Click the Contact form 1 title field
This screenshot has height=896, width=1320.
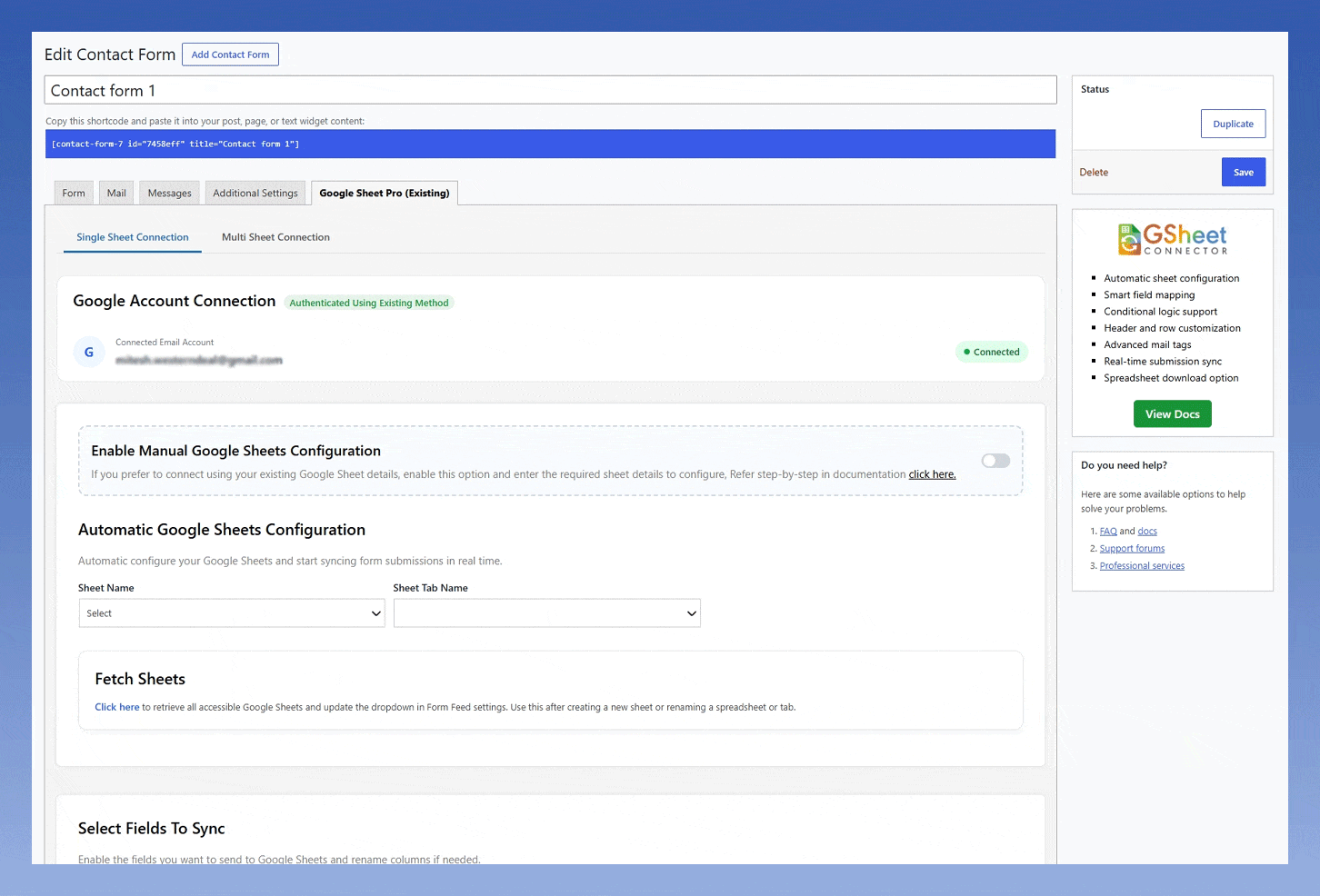click(550, 90)
